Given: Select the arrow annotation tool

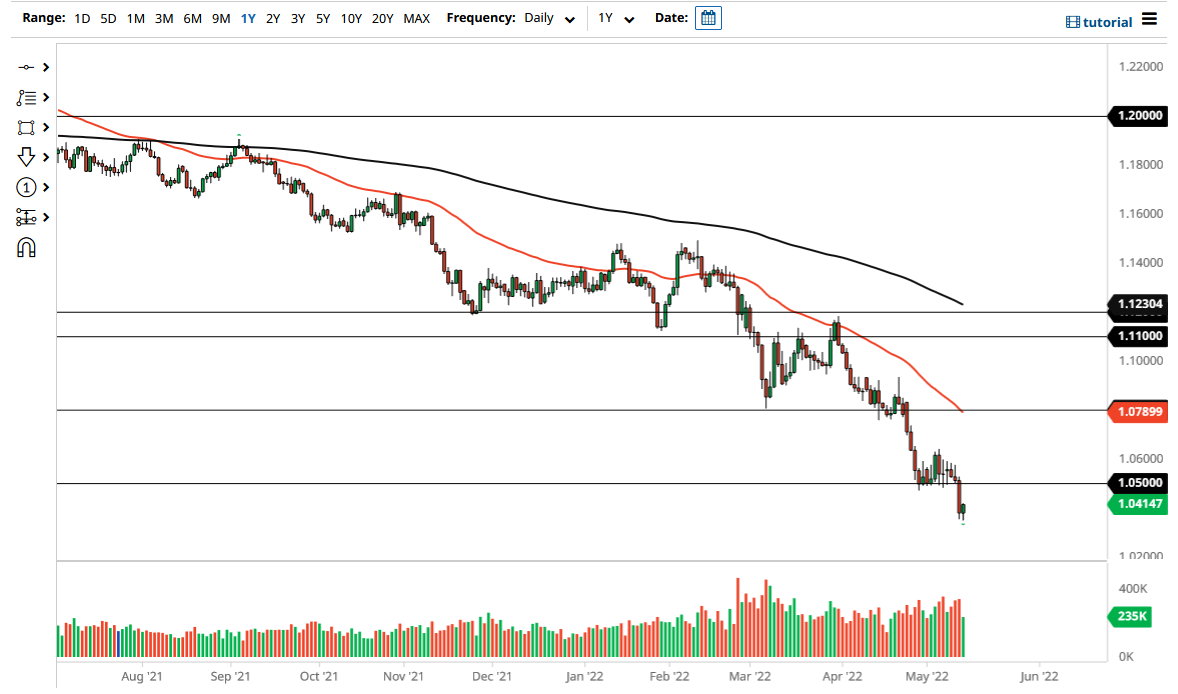Looking at the screenshot, I should tap(25, 157).
